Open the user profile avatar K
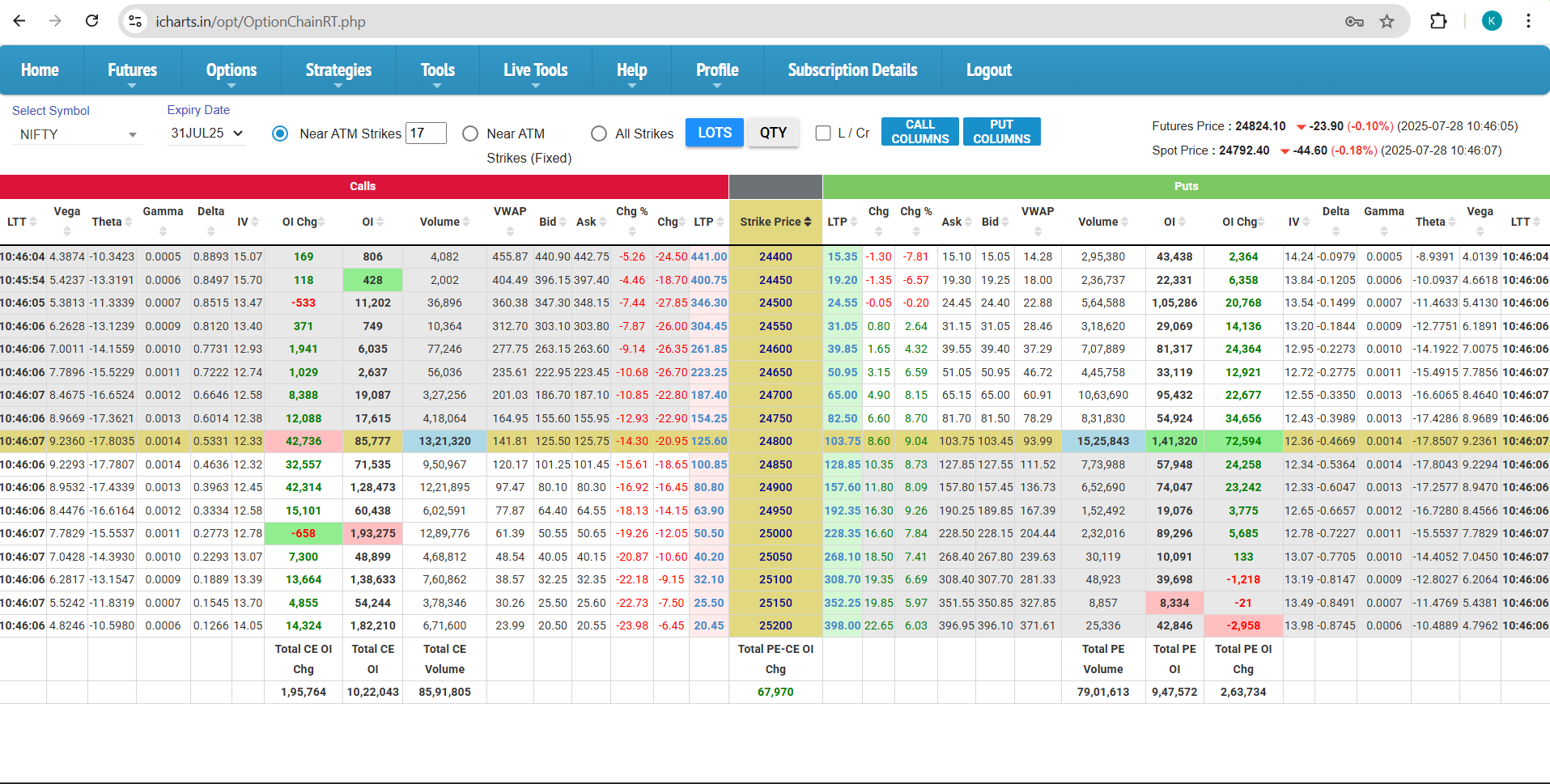The image size is (1550, 784). (x=1491, y=21)
